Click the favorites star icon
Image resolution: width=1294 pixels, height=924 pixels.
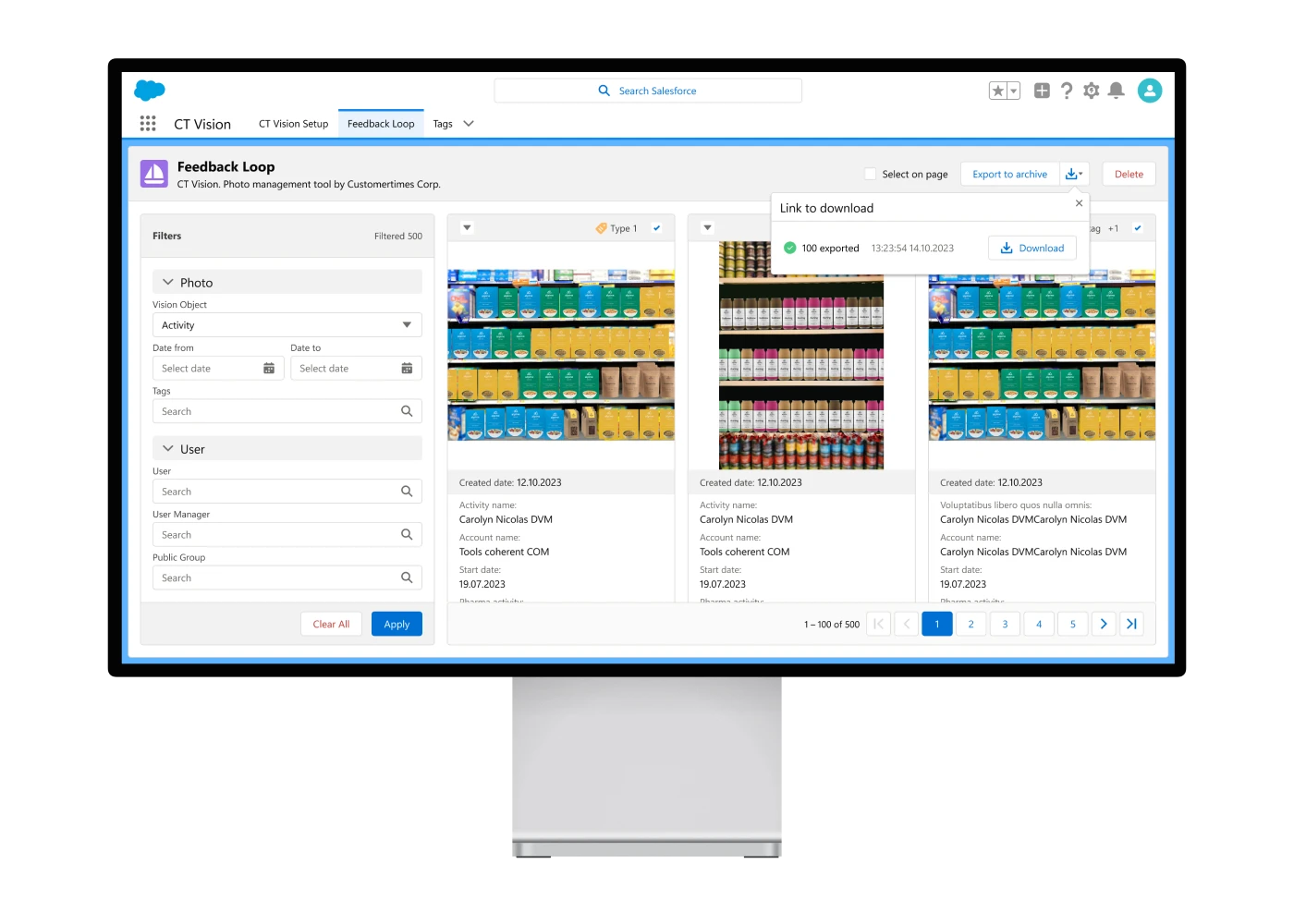[x=997, y=91]
